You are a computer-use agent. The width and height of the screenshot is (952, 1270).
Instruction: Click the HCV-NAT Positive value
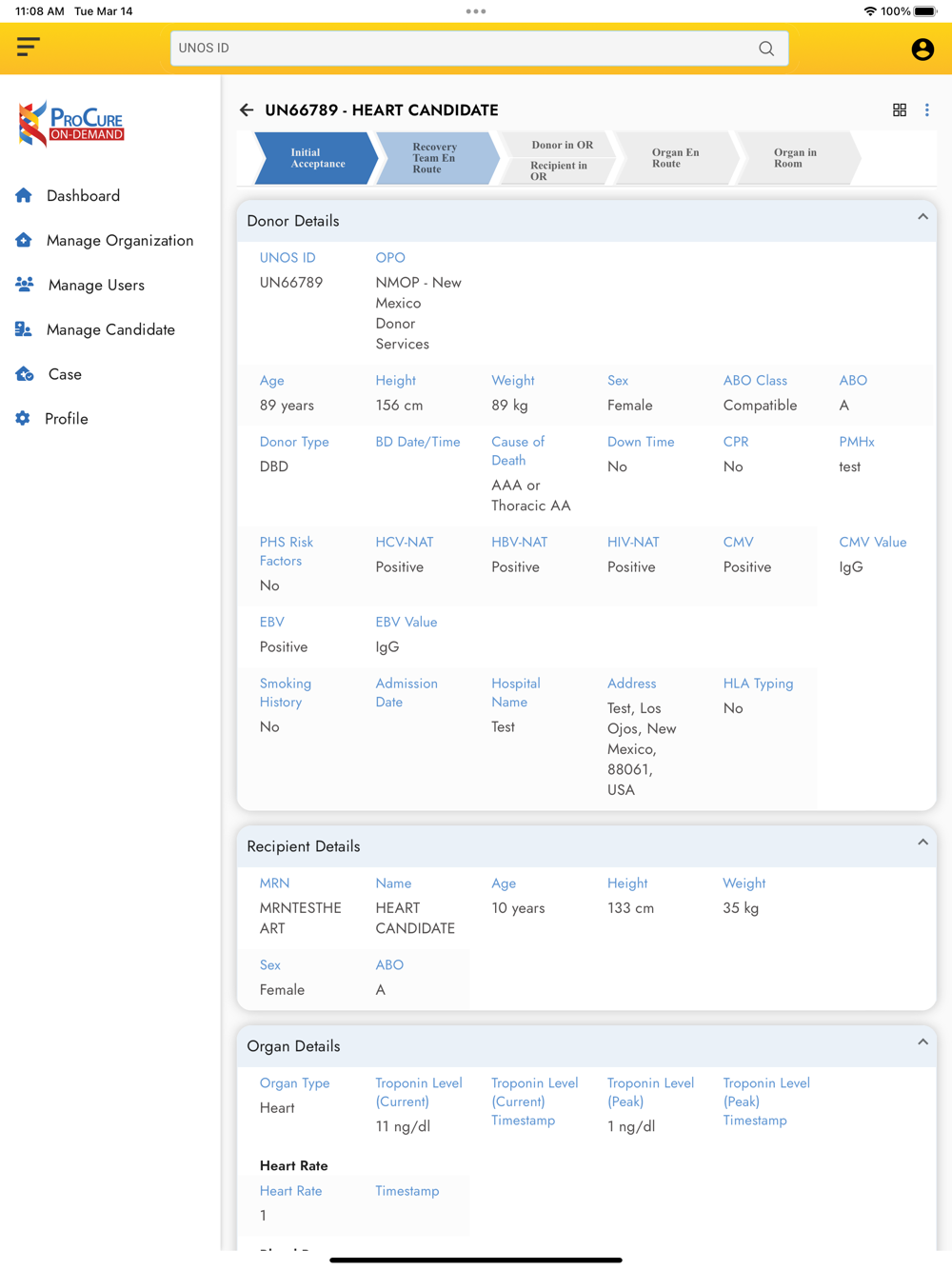pyautogui.click(x=399, y=566)
